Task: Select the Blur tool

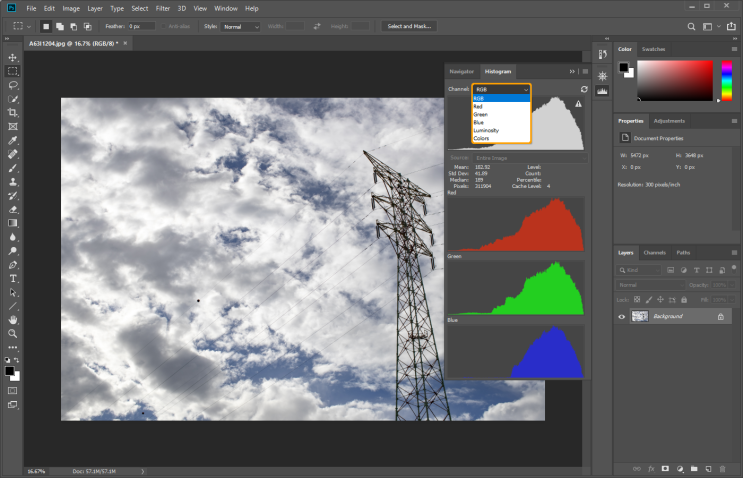Action: click(13, 237)
